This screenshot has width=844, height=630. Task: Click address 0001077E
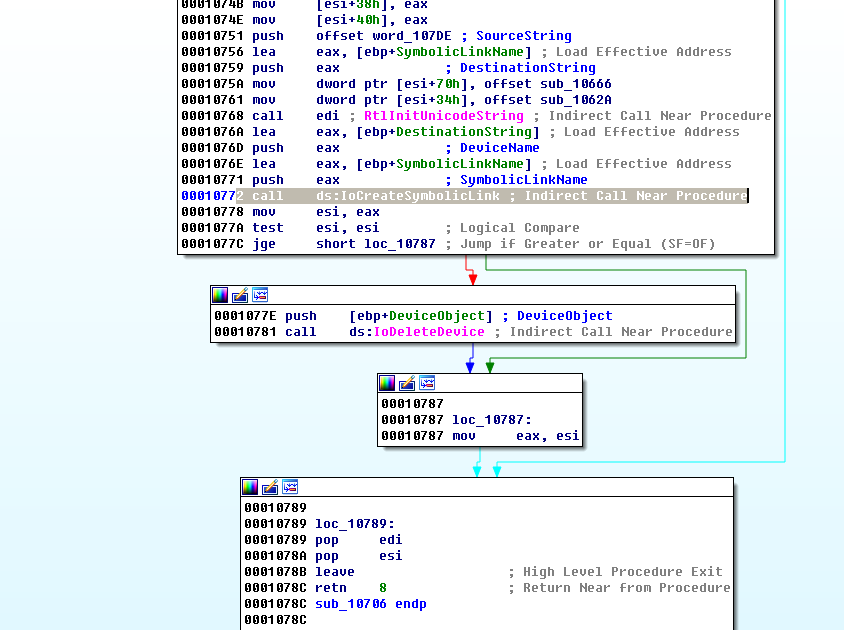point(245,316)
